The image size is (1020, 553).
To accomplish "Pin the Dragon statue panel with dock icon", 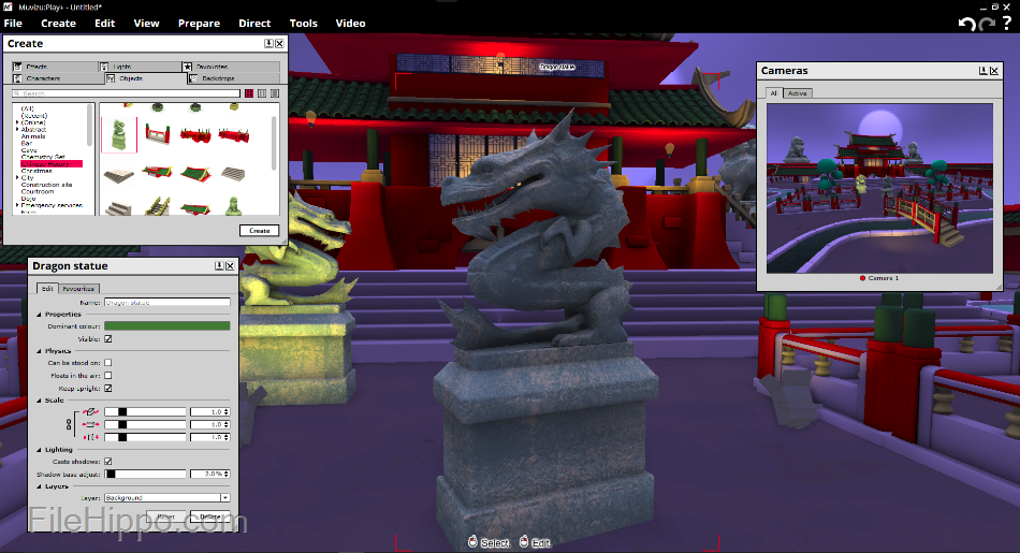I will pyautogui.click(x=219, y=266).
